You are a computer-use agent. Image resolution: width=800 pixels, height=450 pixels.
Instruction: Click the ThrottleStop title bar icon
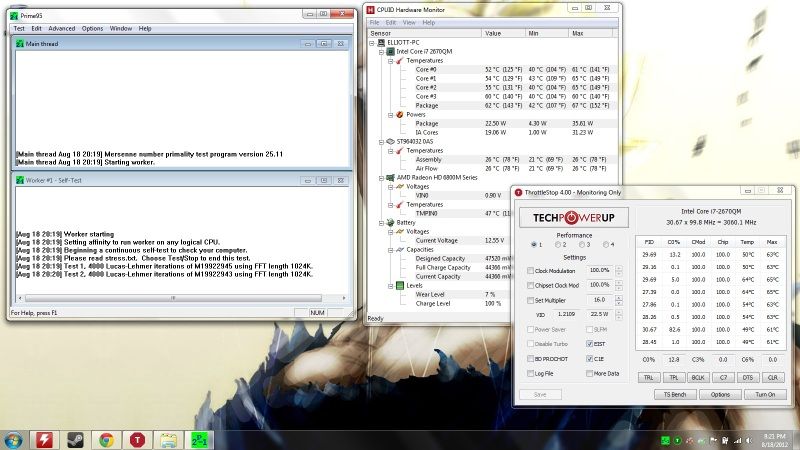tap(519, 192)
